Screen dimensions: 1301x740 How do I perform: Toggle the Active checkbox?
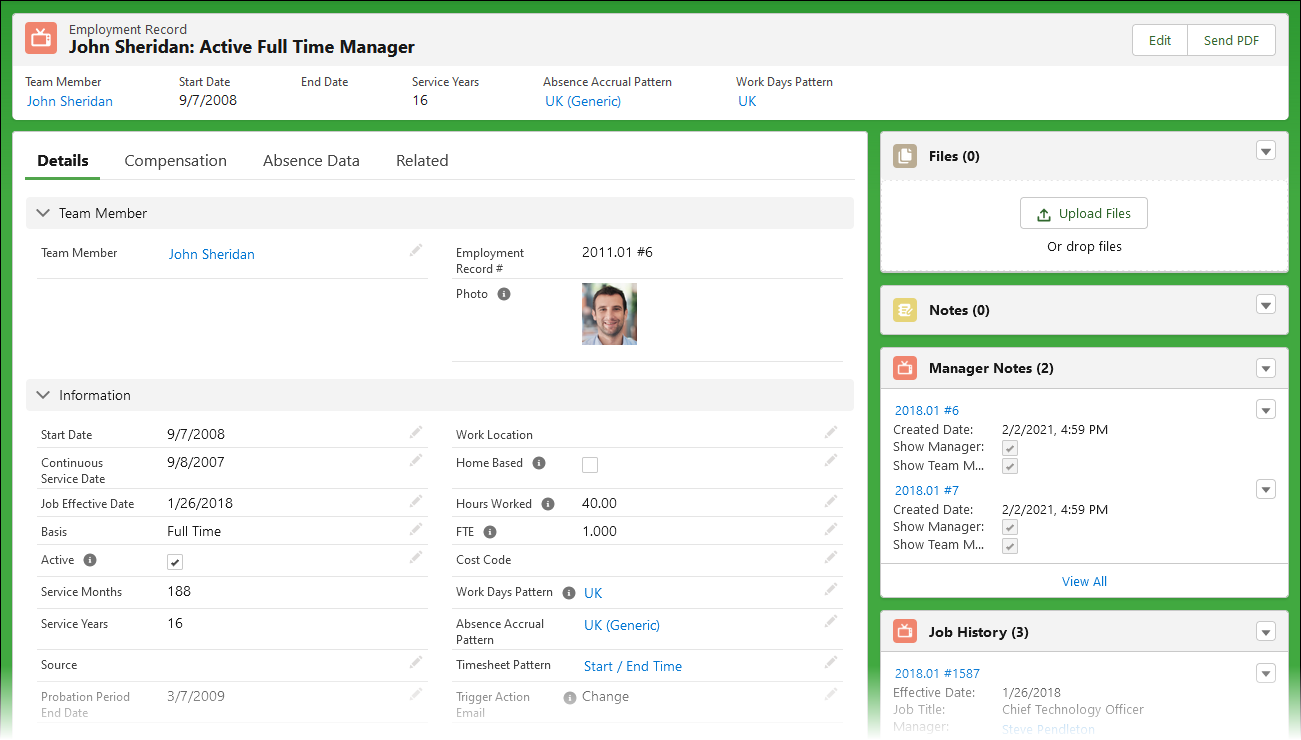coord(175,562)
